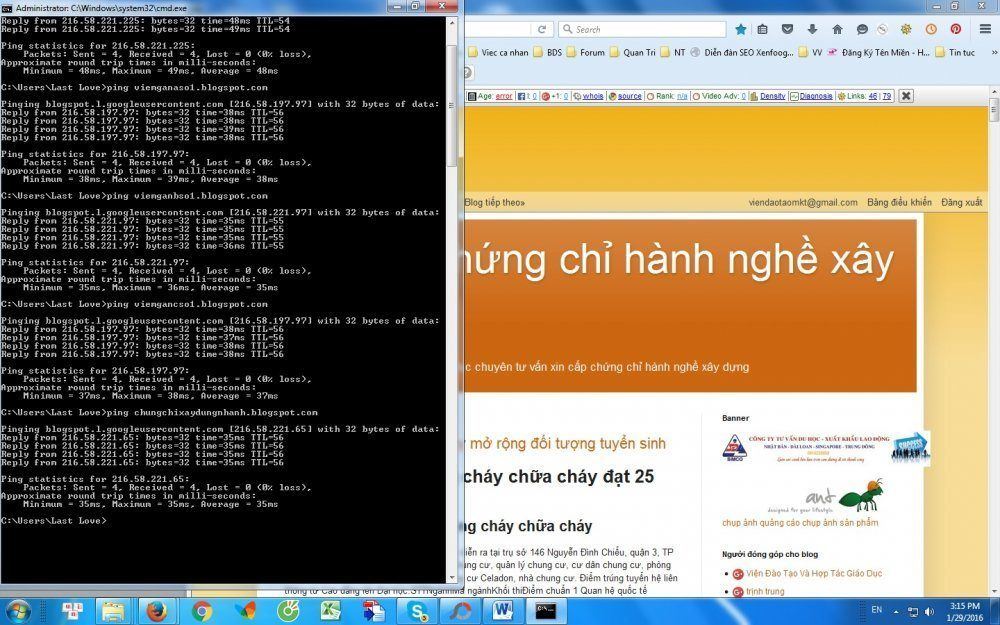Launch Google Chrome from the taskbar
The image size is (1000, 625).
[x=202, y=612]
